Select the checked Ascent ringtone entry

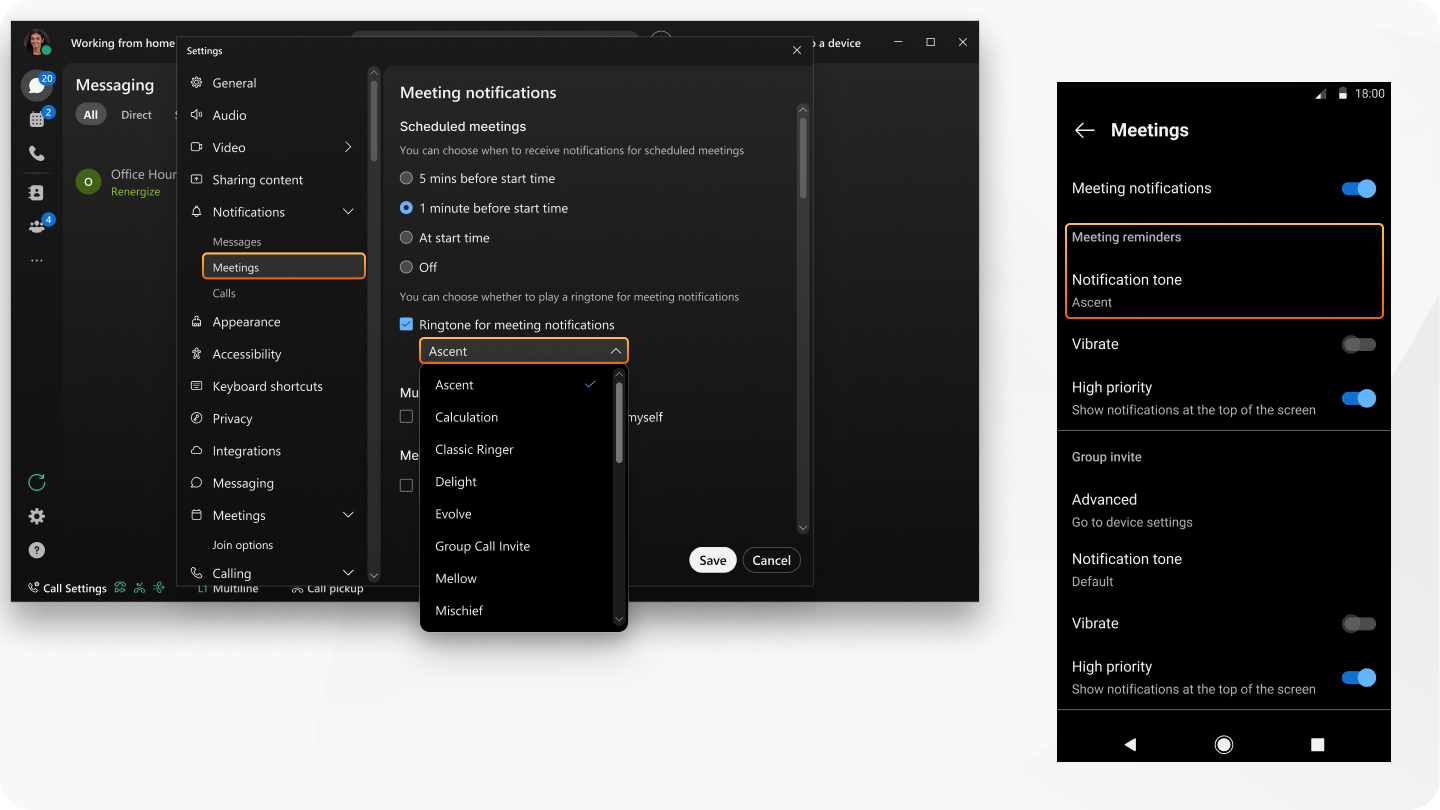[516, 385]
